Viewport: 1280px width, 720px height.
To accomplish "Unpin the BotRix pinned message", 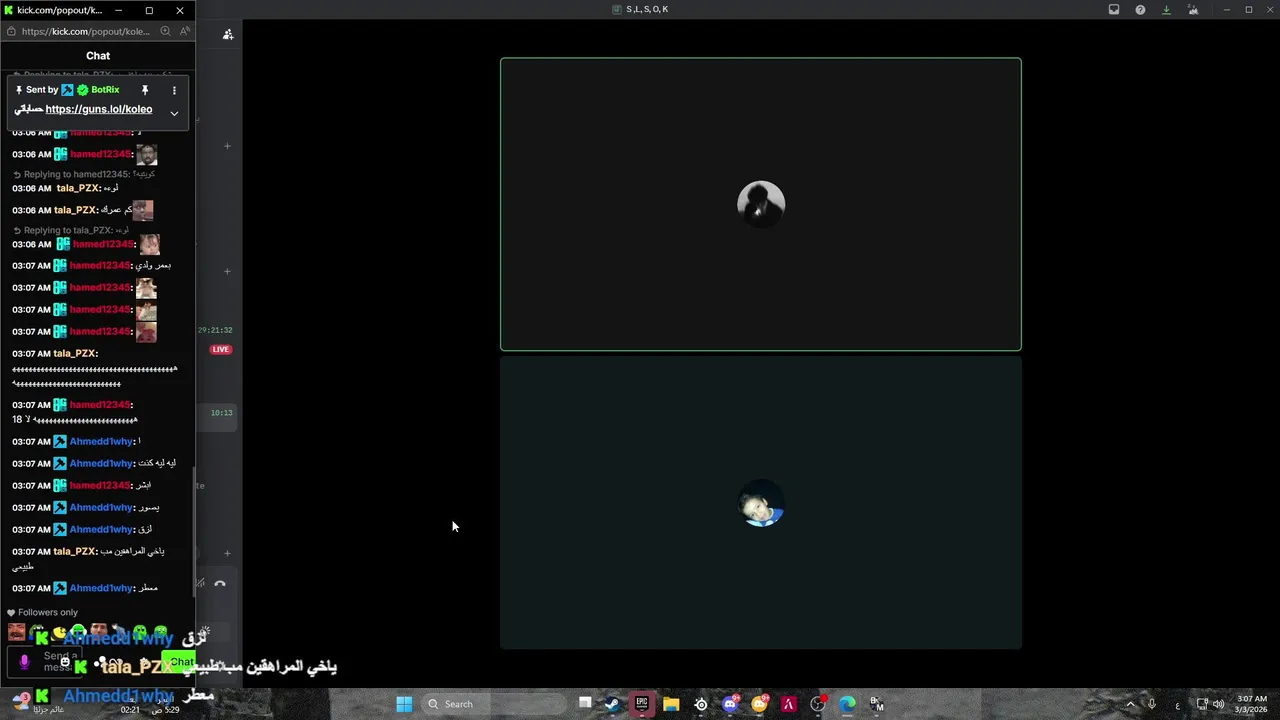I will pos(144,90).
